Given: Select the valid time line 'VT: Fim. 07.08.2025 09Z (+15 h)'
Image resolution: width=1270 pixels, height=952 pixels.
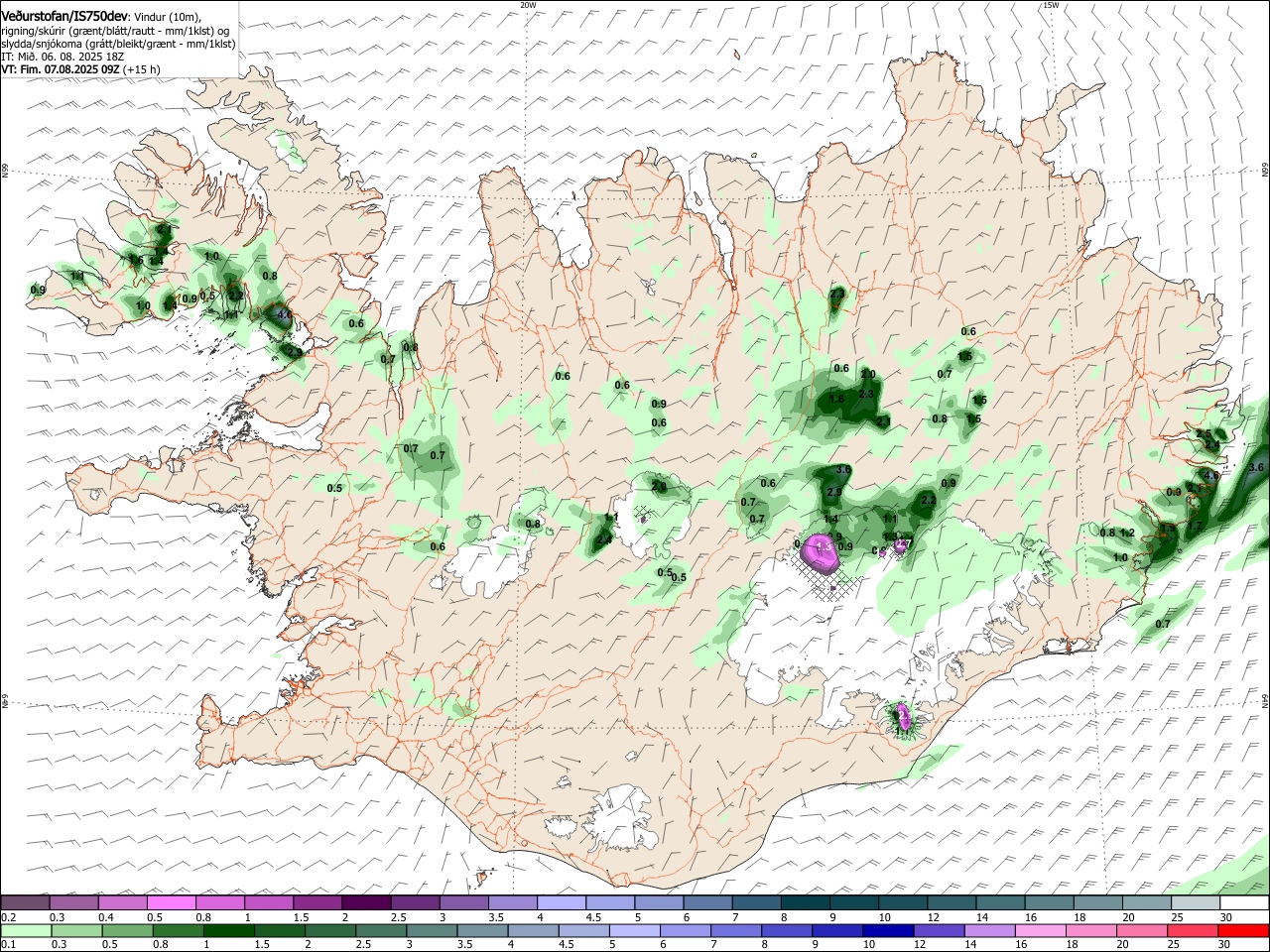Looking at the screenshot, I should pos(80,69).
